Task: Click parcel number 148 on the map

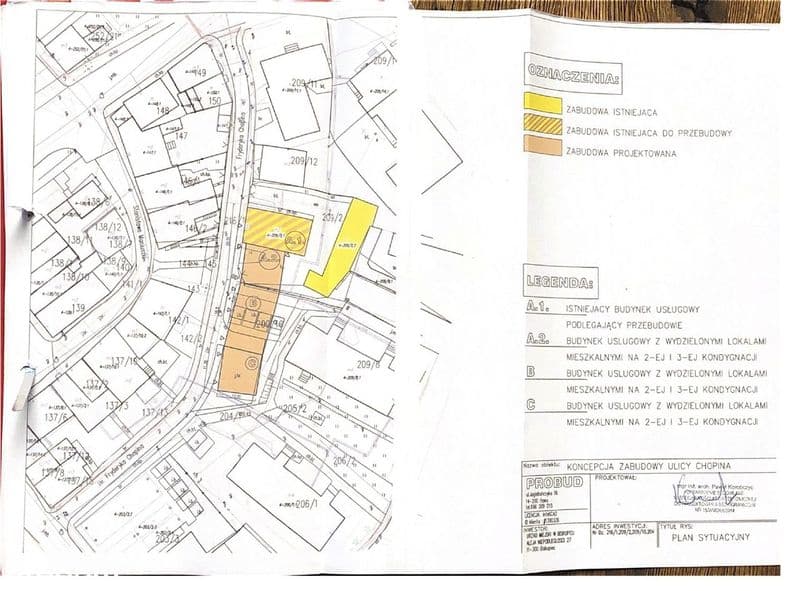Action: coord(164,110)
